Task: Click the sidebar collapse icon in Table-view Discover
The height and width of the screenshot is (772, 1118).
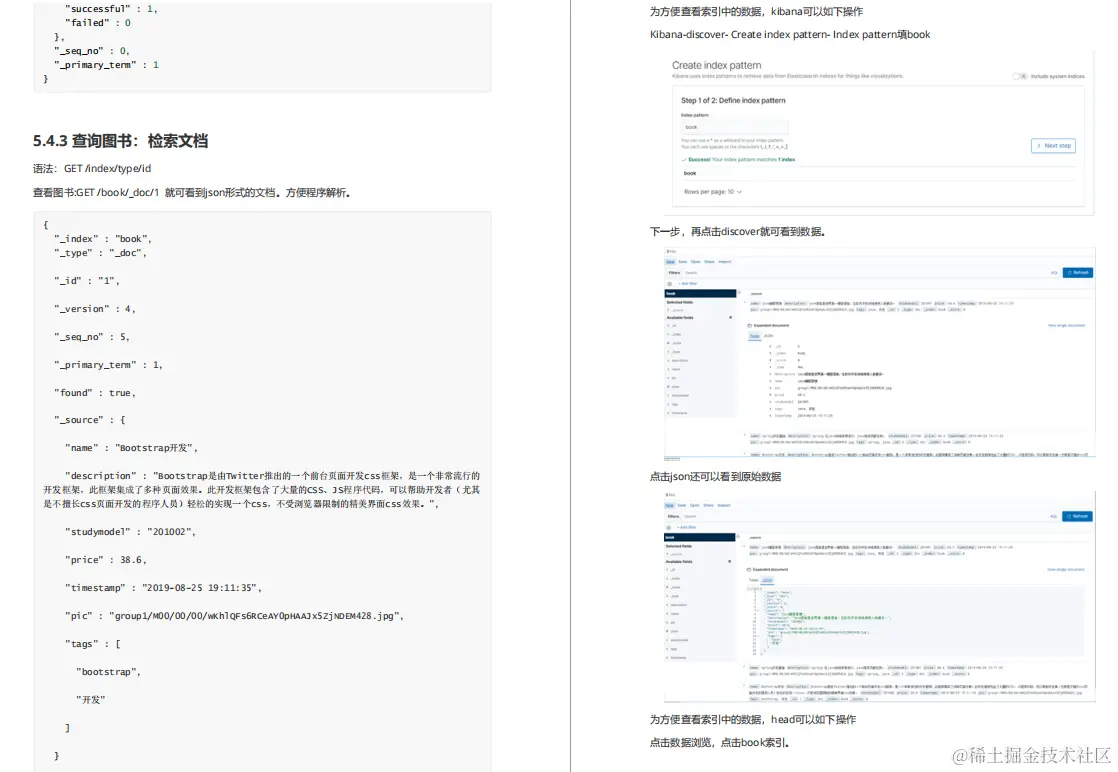Action: point(739,292)
